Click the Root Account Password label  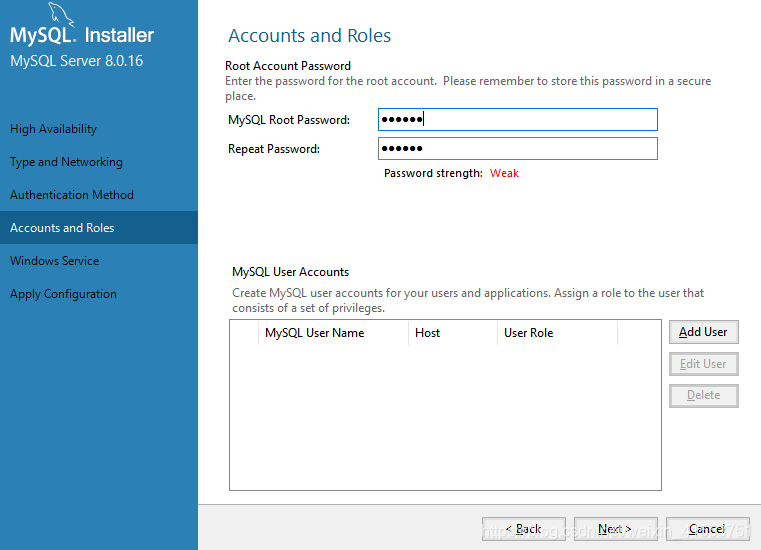tap(288, 66)
